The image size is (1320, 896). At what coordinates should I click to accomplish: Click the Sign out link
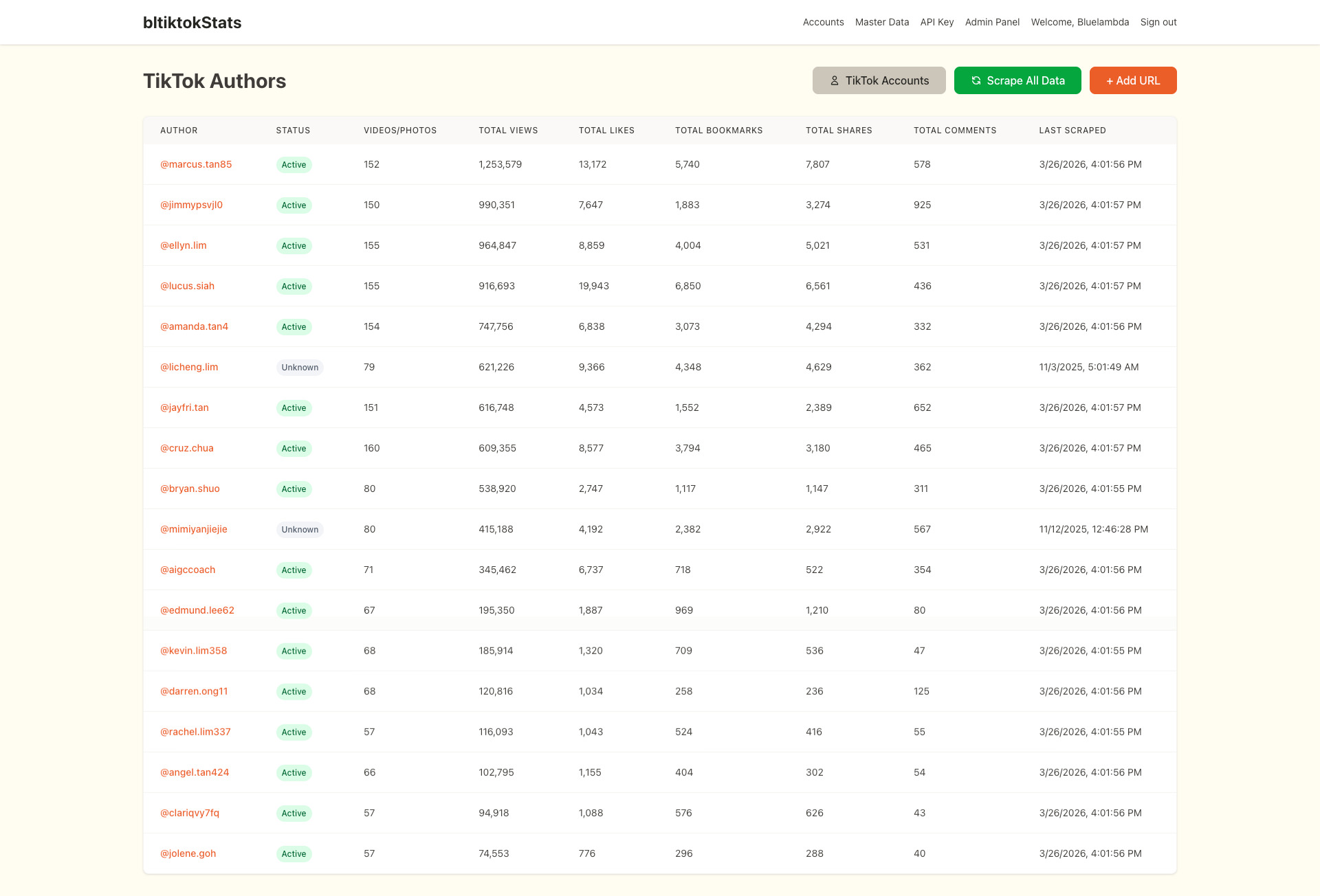pyautogui.click(x=1158, y=22)
